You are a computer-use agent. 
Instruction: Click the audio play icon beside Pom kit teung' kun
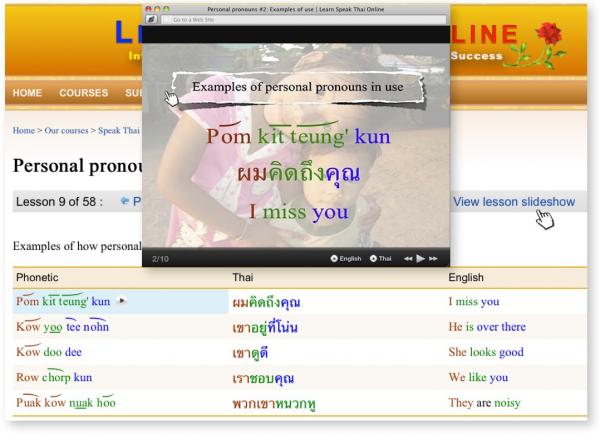tap(121, 301)
